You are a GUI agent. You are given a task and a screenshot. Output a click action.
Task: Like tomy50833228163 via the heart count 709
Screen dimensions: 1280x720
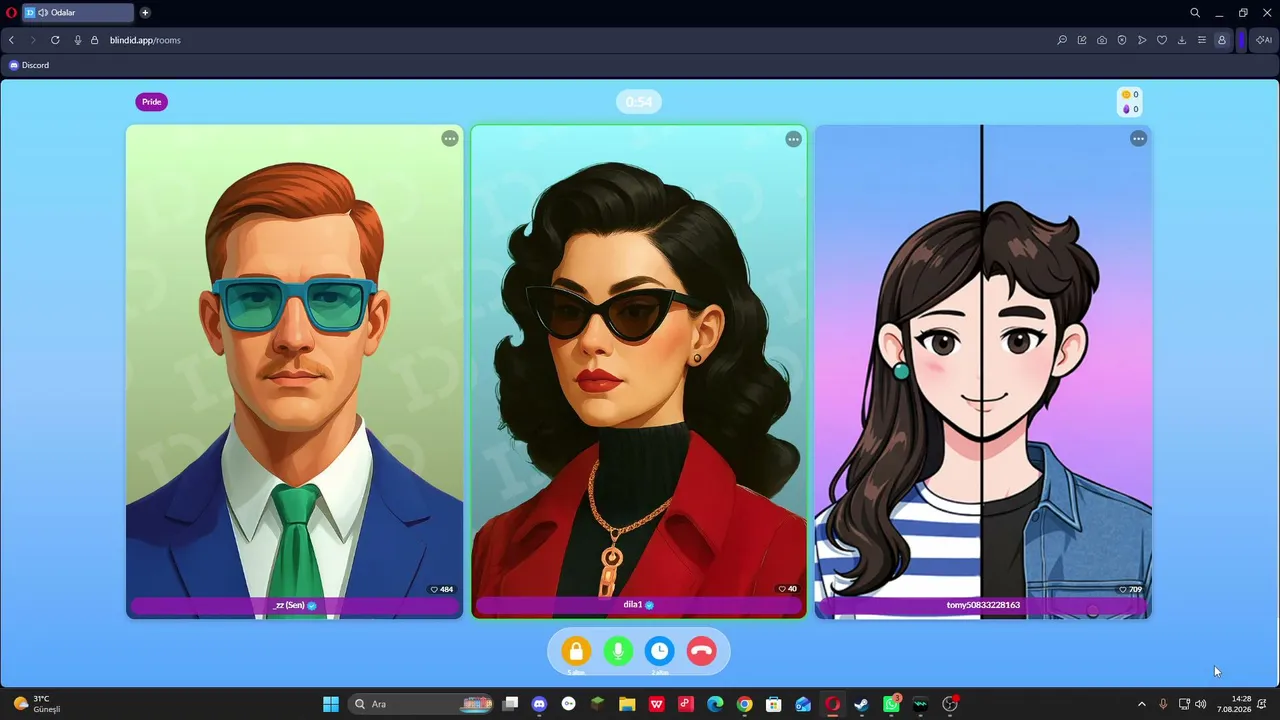[1130, 589]
